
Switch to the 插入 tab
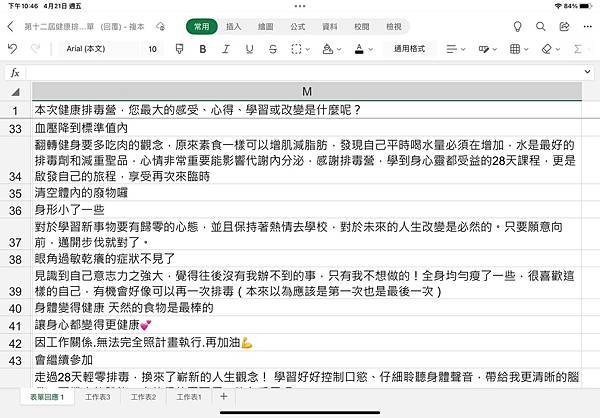pyautogui.click(x=233, y=26)
